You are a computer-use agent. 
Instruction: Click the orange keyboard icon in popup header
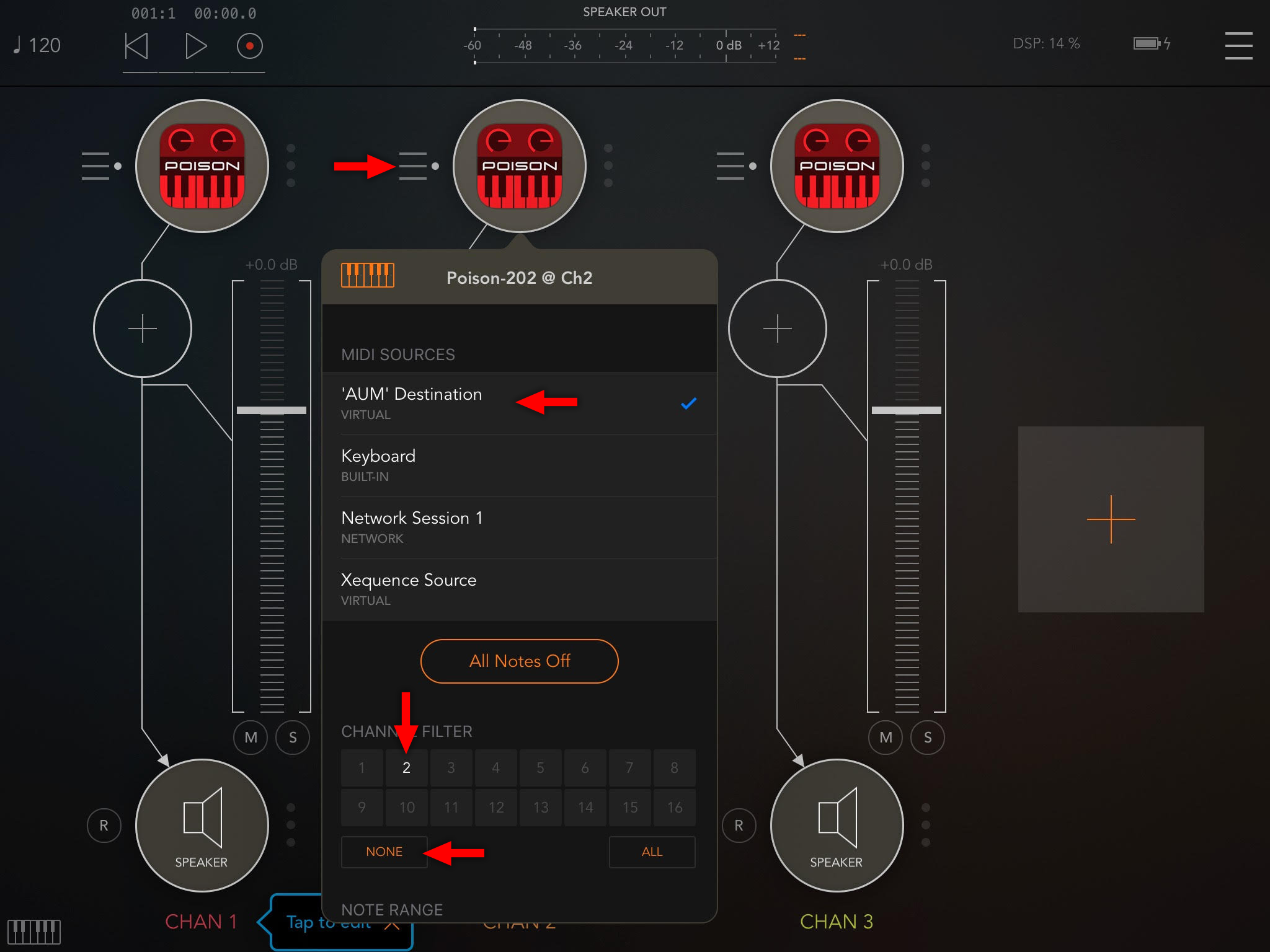[368, 275]
